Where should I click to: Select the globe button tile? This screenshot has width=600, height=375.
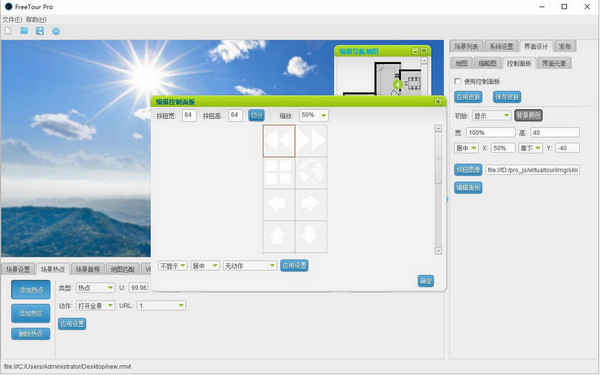(x=311, y=173)
